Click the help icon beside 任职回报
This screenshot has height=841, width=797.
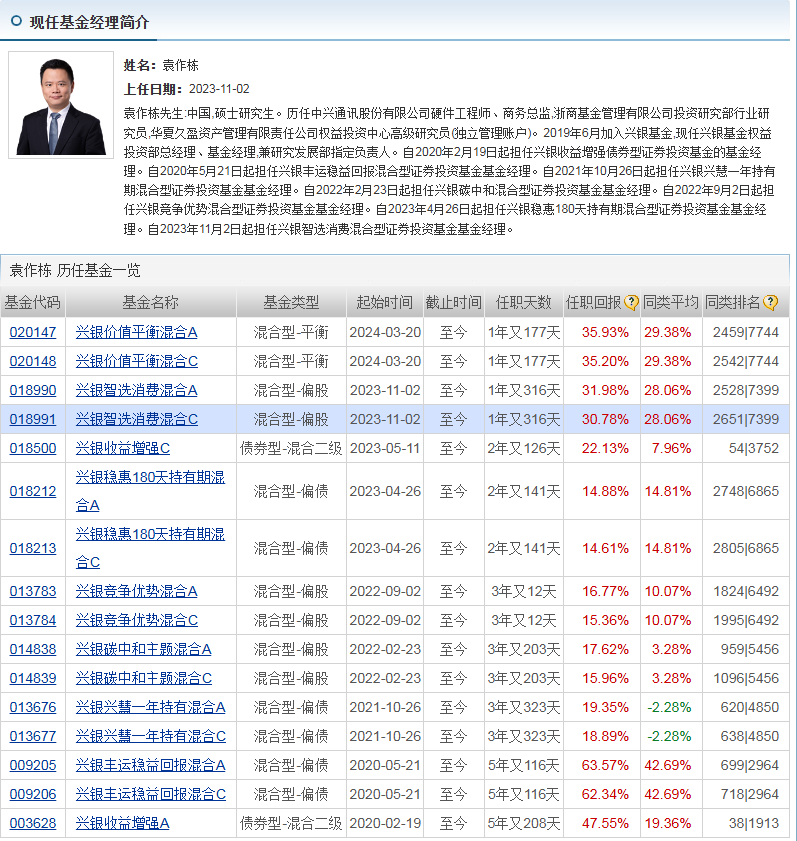pos(631,303)
